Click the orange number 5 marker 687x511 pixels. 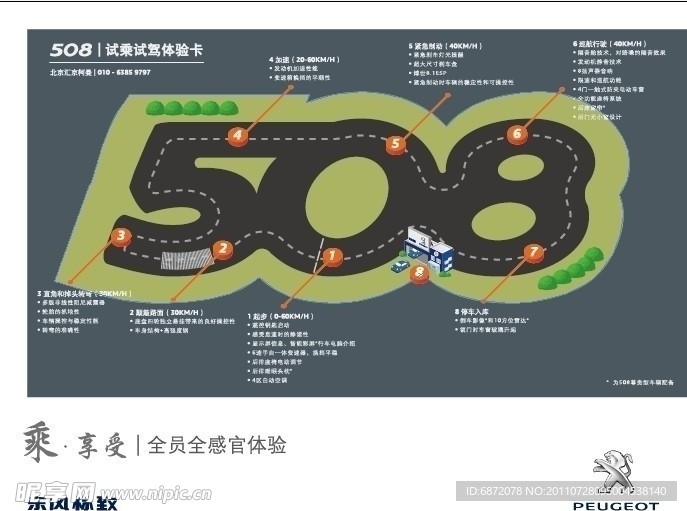396,144
